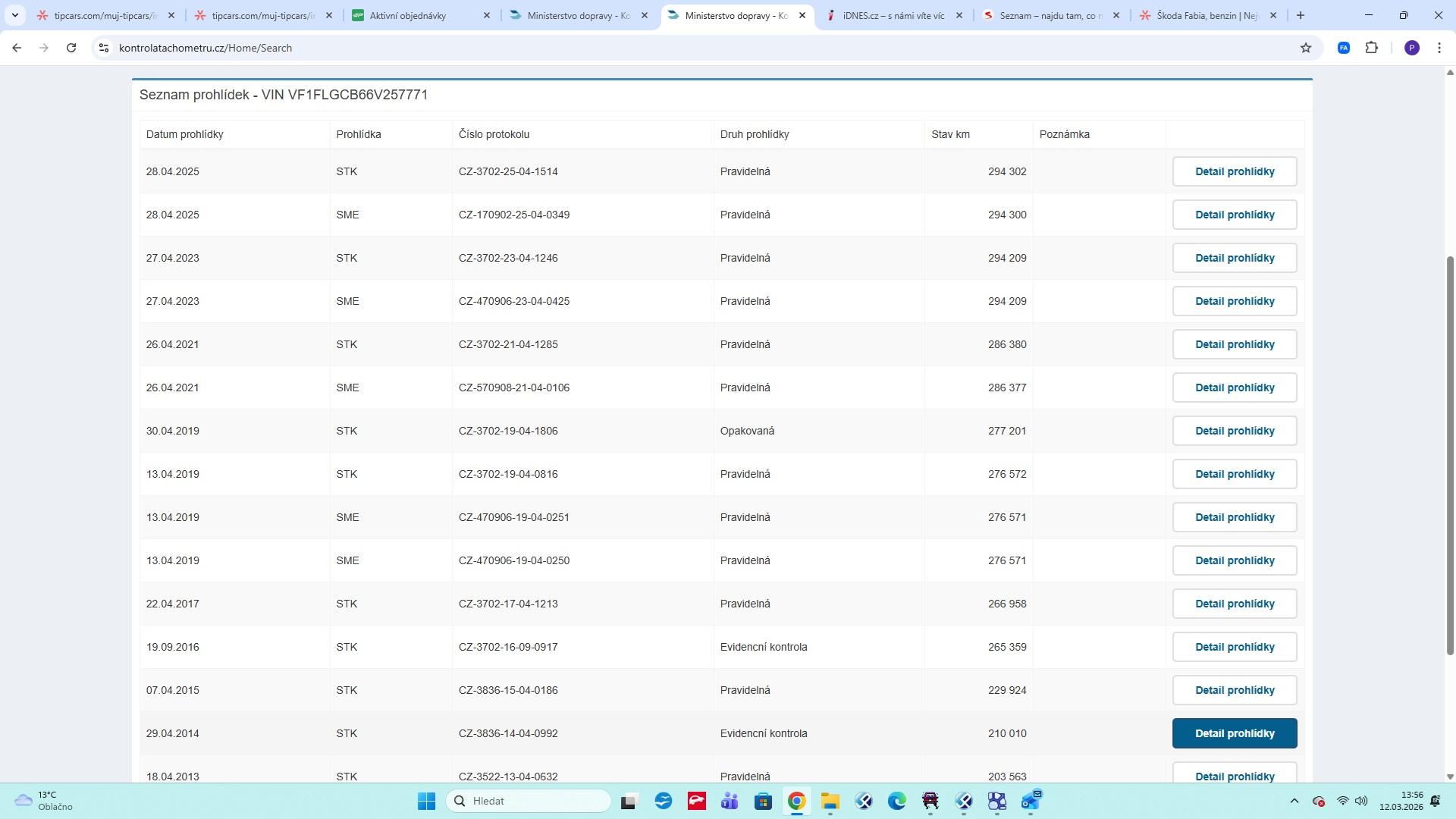
Task: Open File Explorer from the taskbar
Action: click(830, 801)
